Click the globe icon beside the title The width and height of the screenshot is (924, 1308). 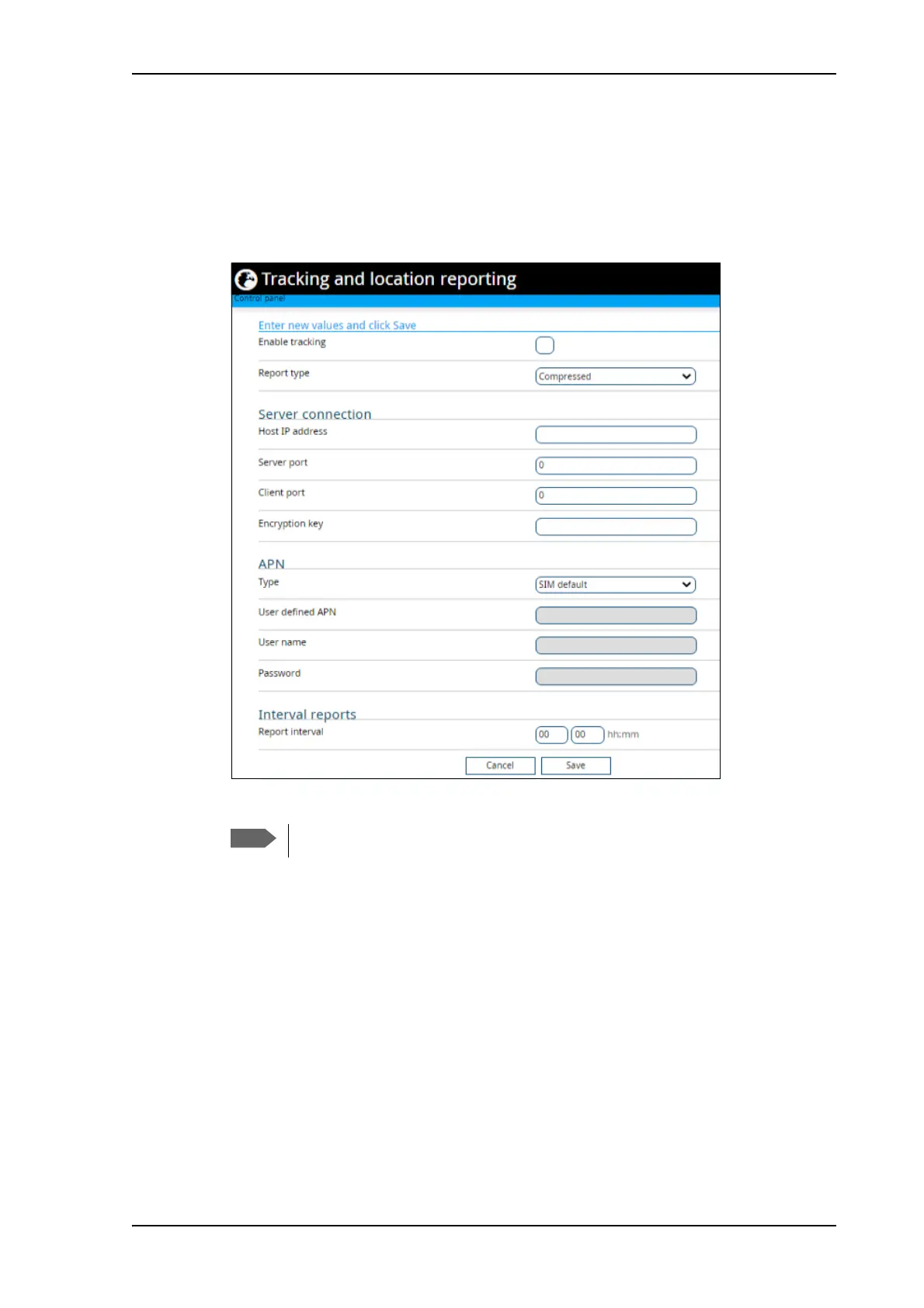[x=246, y=280]
